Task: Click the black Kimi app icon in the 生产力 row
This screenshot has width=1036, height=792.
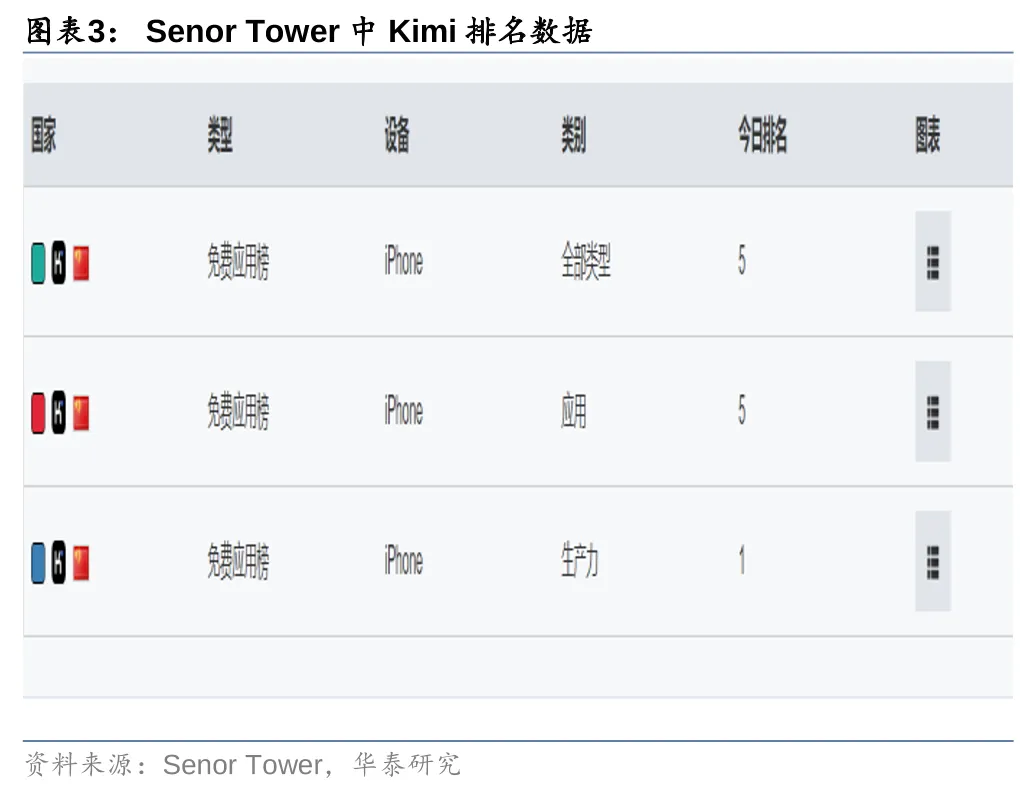Action: coord(59,562)
